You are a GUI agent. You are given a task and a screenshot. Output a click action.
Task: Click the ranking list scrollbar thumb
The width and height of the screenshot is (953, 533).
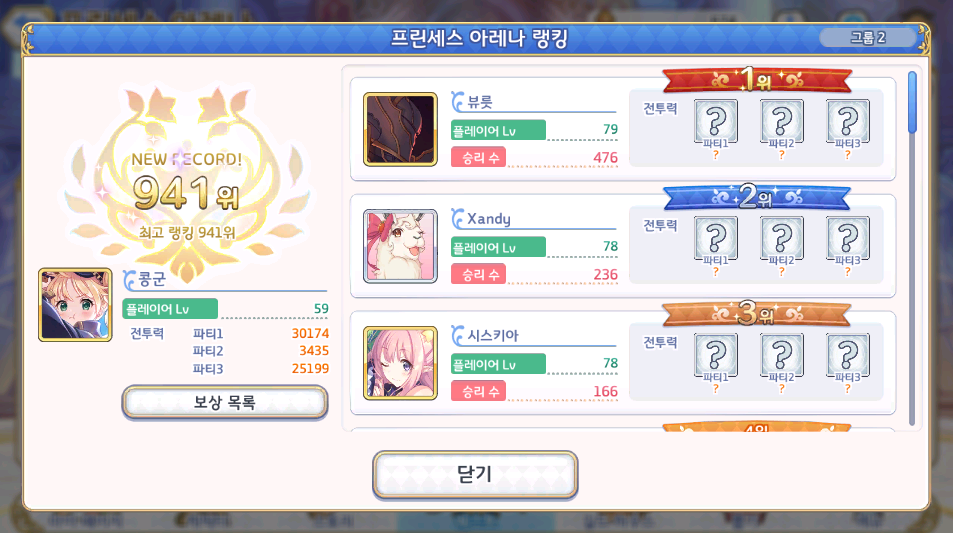(912, 102)
